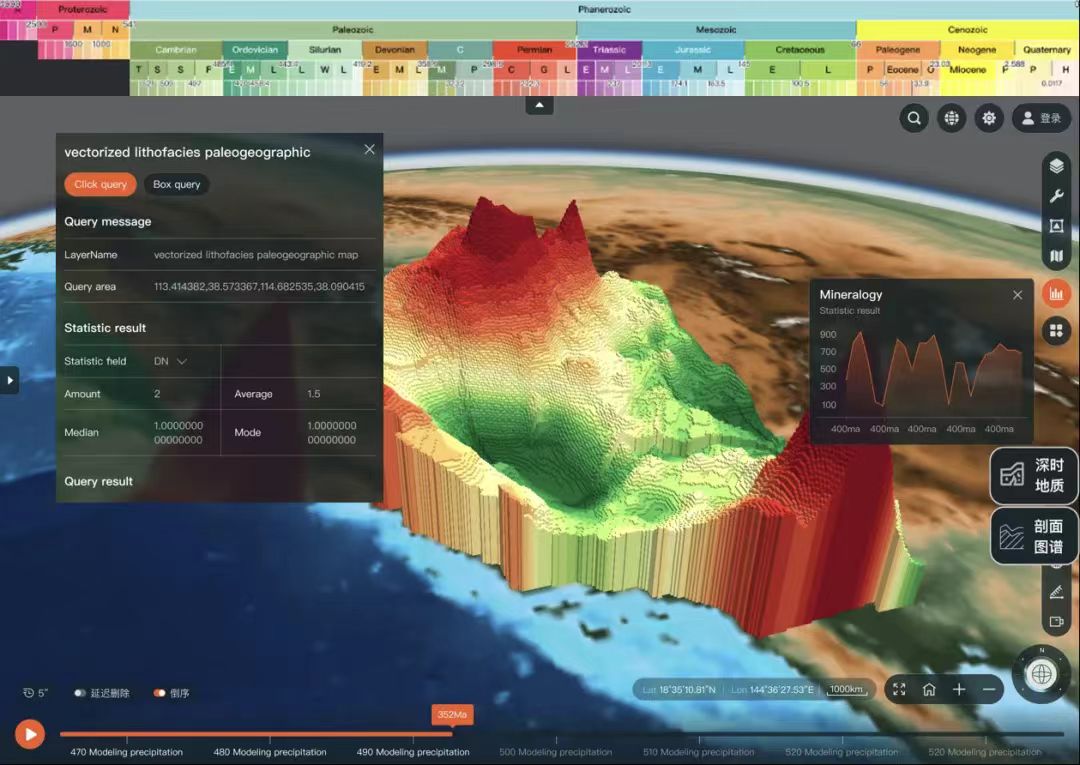Select the Silurian period
The height and width of the screenshot is (765, 1080).
[x=324, y=50]
